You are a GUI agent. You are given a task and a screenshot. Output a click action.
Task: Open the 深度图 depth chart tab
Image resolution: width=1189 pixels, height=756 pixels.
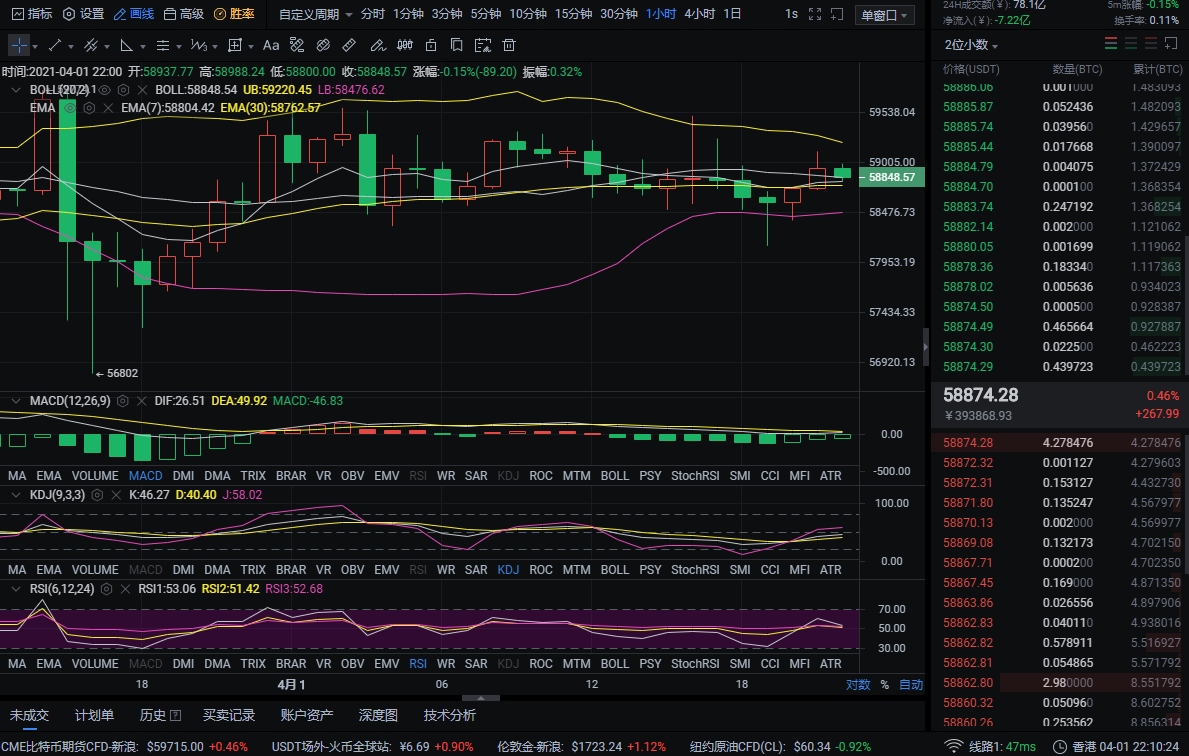[378, 716]
